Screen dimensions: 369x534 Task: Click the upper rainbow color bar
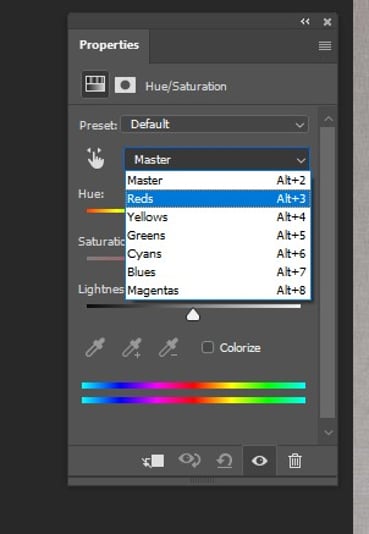pos(193,386)
